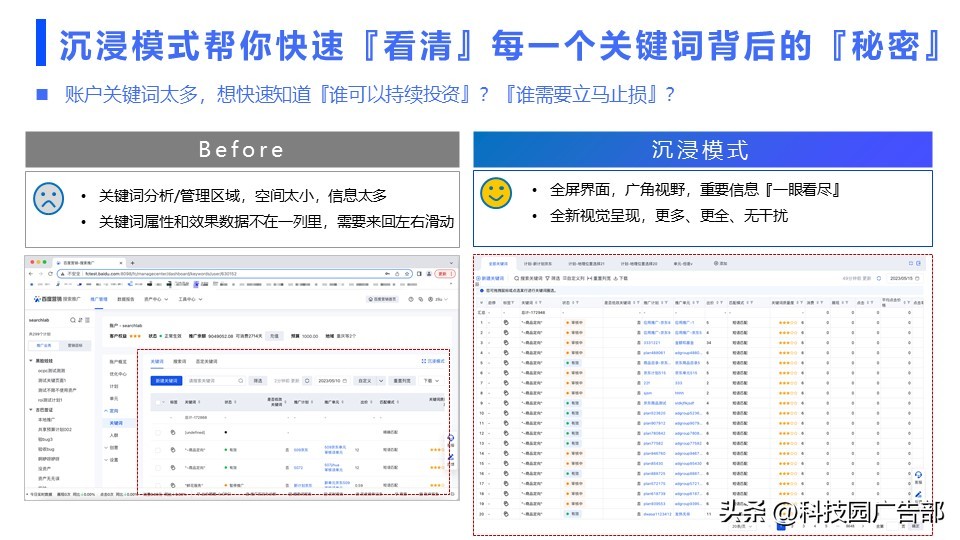Click the browser profile icon beside update button
960x540 pixels.
[x=430, y=274]
